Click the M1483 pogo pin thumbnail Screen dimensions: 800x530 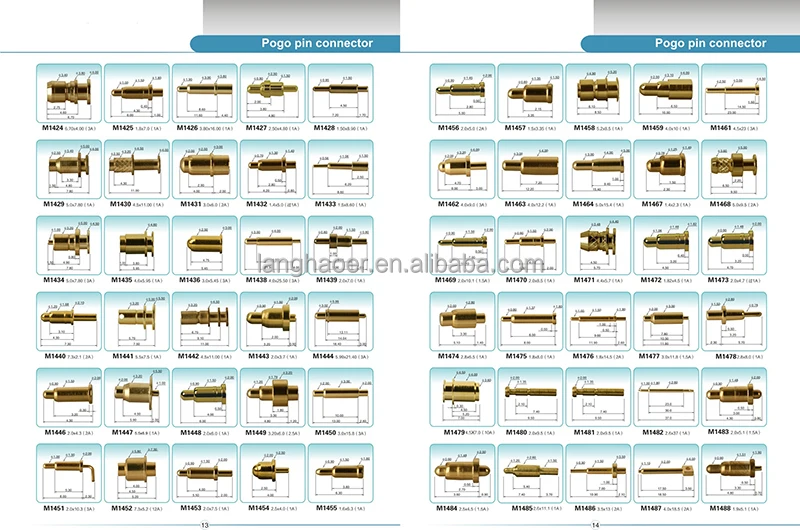[x=734, y=397]
